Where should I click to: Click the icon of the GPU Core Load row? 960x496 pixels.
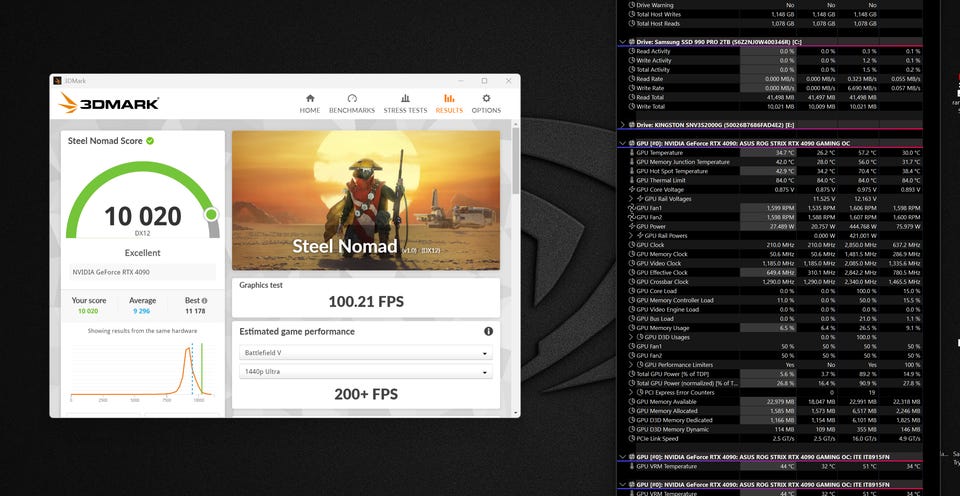click(632, 291)
